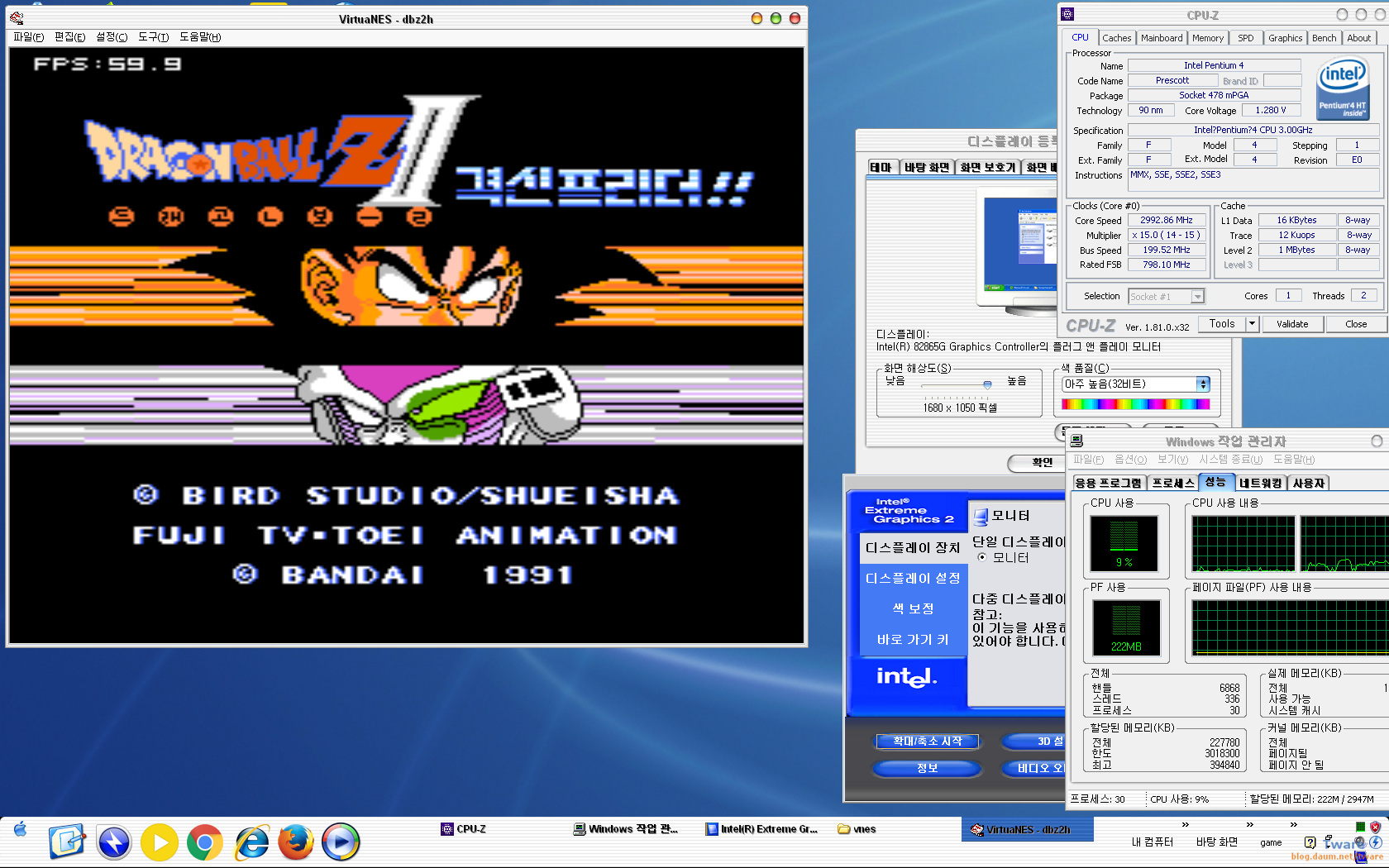Switch to Graphics tab in CPU-Z
The width and height of the screenshot is (1389, 868).
[x=1286, y=38]
